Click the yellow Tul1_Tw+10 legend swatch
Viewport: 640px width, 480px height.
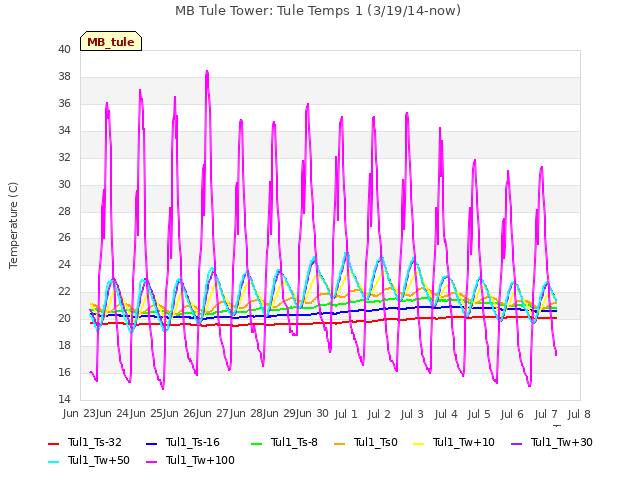click(x=418, y=444)
